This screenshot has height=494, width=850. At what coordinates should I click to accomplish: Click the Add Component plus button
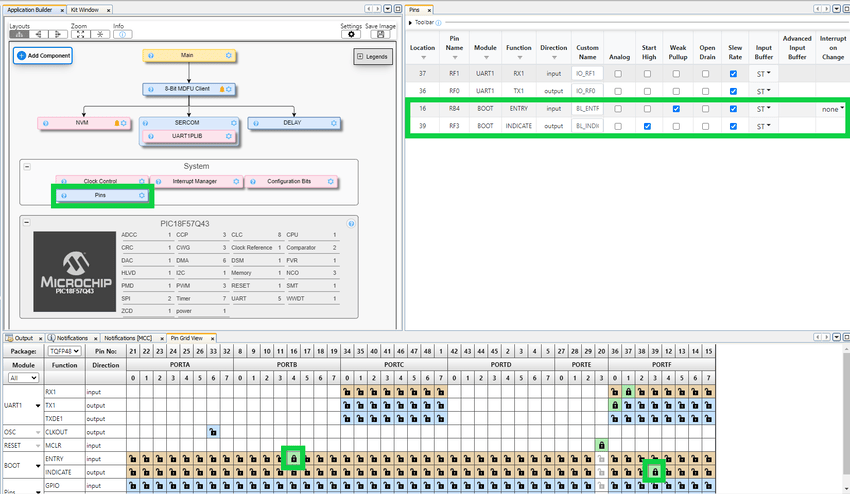click(x=22, y=55)
